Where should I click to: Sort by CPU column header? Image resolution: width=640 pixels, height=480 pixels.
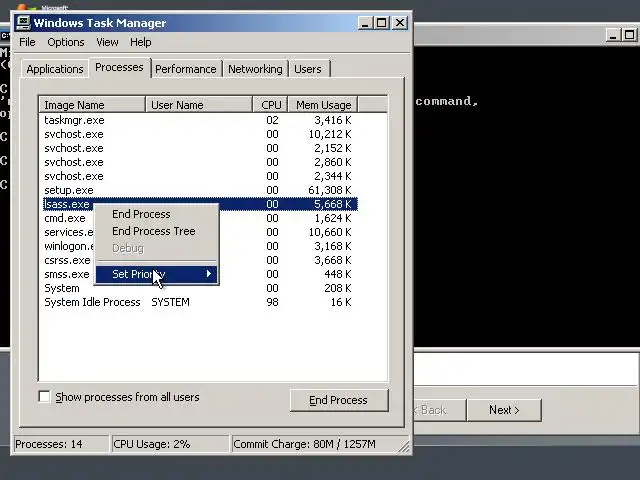point(271,105)
